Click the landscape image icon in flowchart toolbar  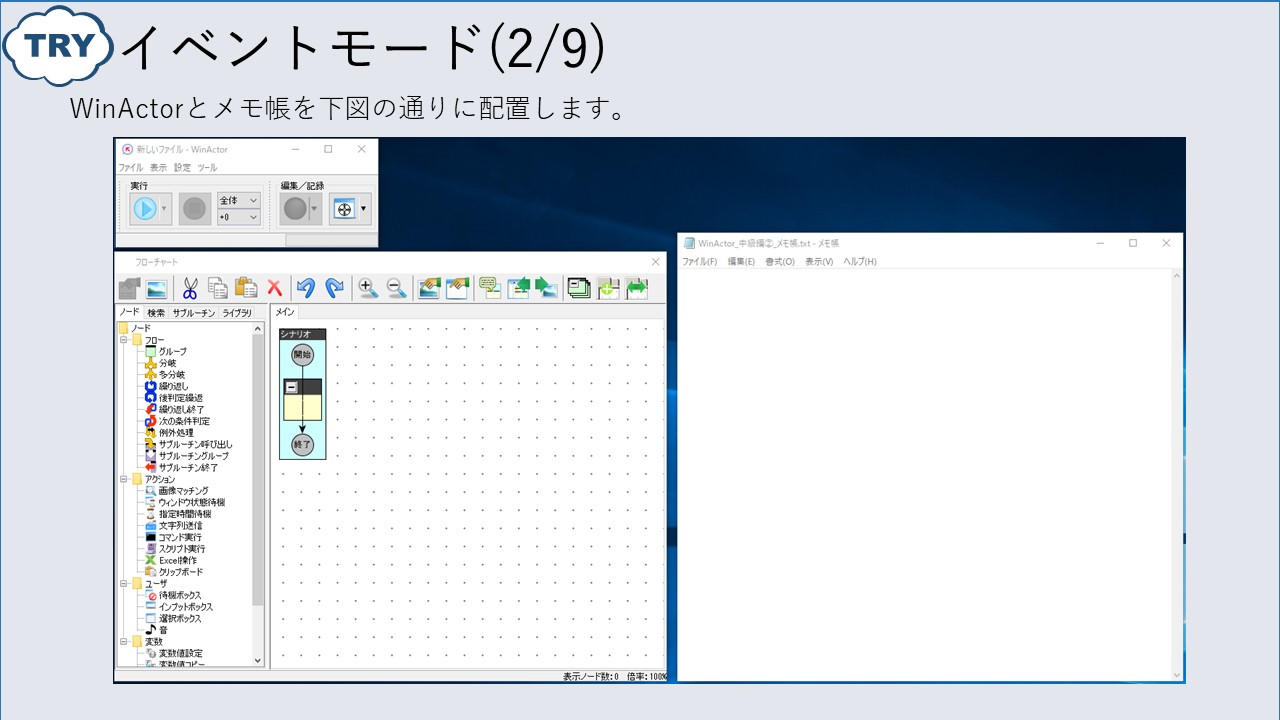tap(156, 288)
